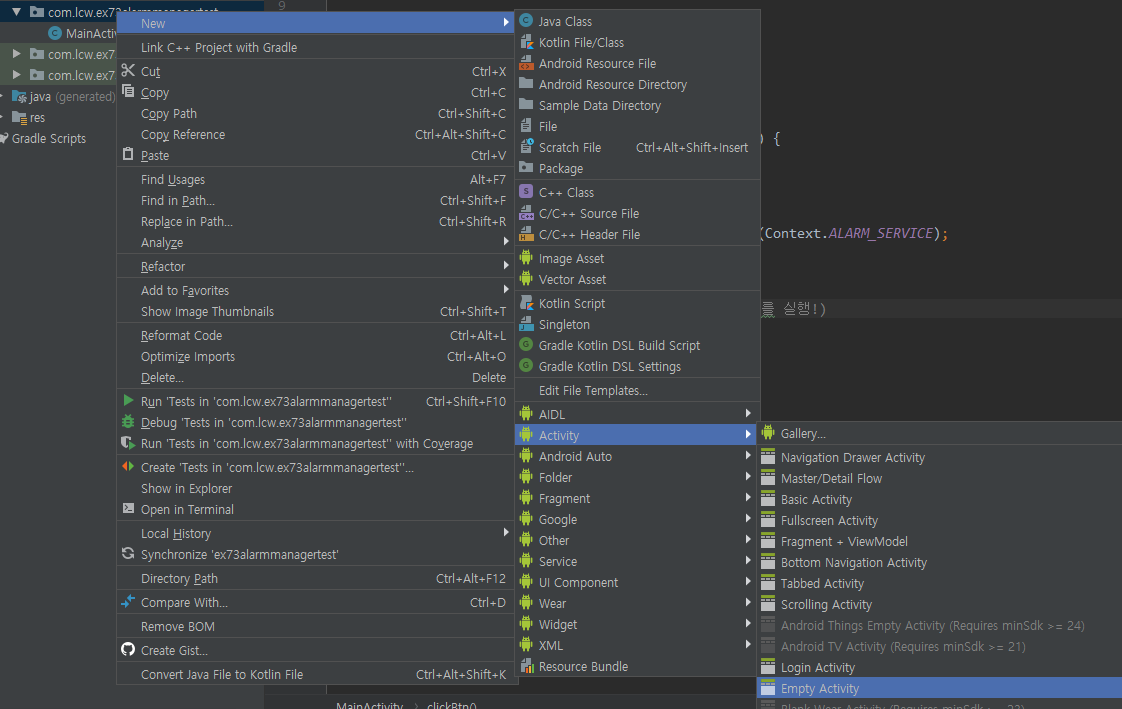1122x709 pixels.
Task: Click the C++ Class icon
Action: click(526, 192)
